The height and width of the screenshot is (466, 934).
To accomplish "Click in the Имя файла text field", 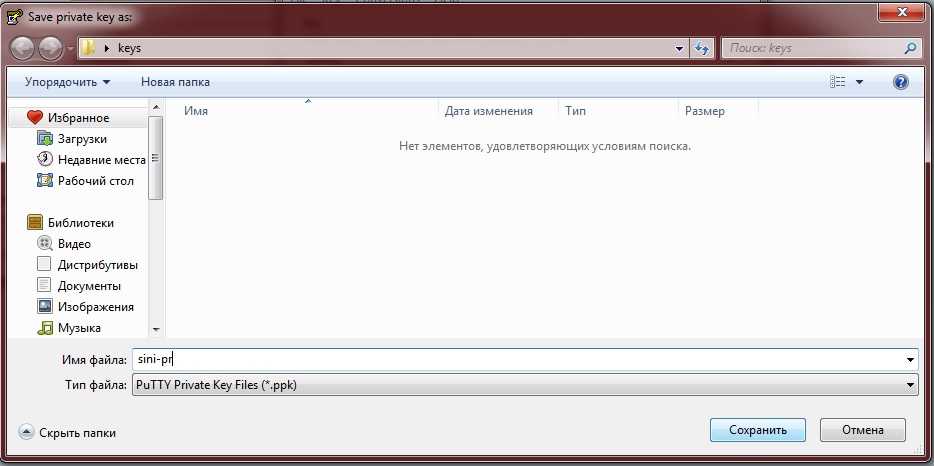I will point(520,360).
